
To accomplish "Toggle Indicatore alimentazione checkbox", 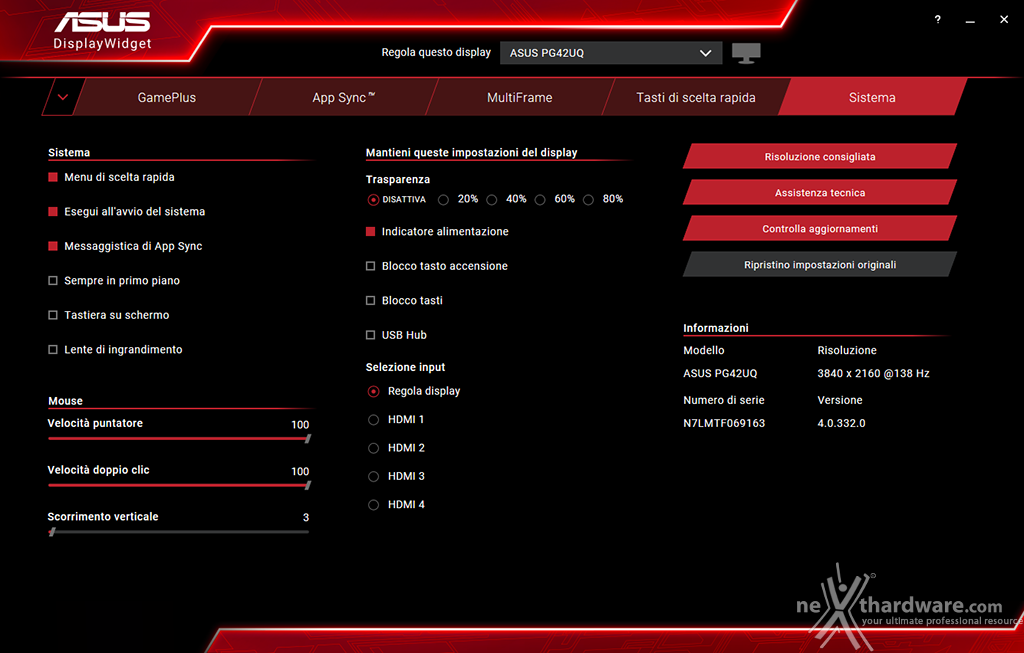I will (370, 231).
